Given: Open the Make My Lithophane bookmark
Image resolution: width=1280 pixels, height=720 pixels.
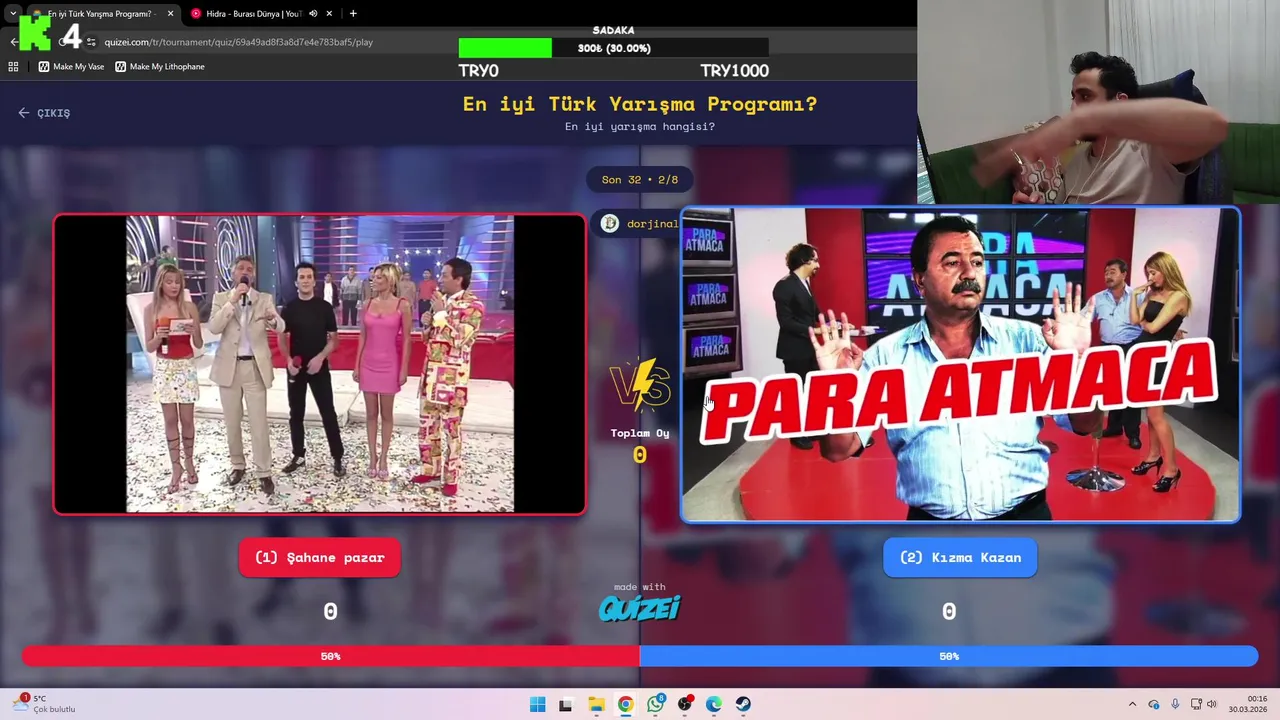Looking at the screenshot, I should click(x=160, y=67).
